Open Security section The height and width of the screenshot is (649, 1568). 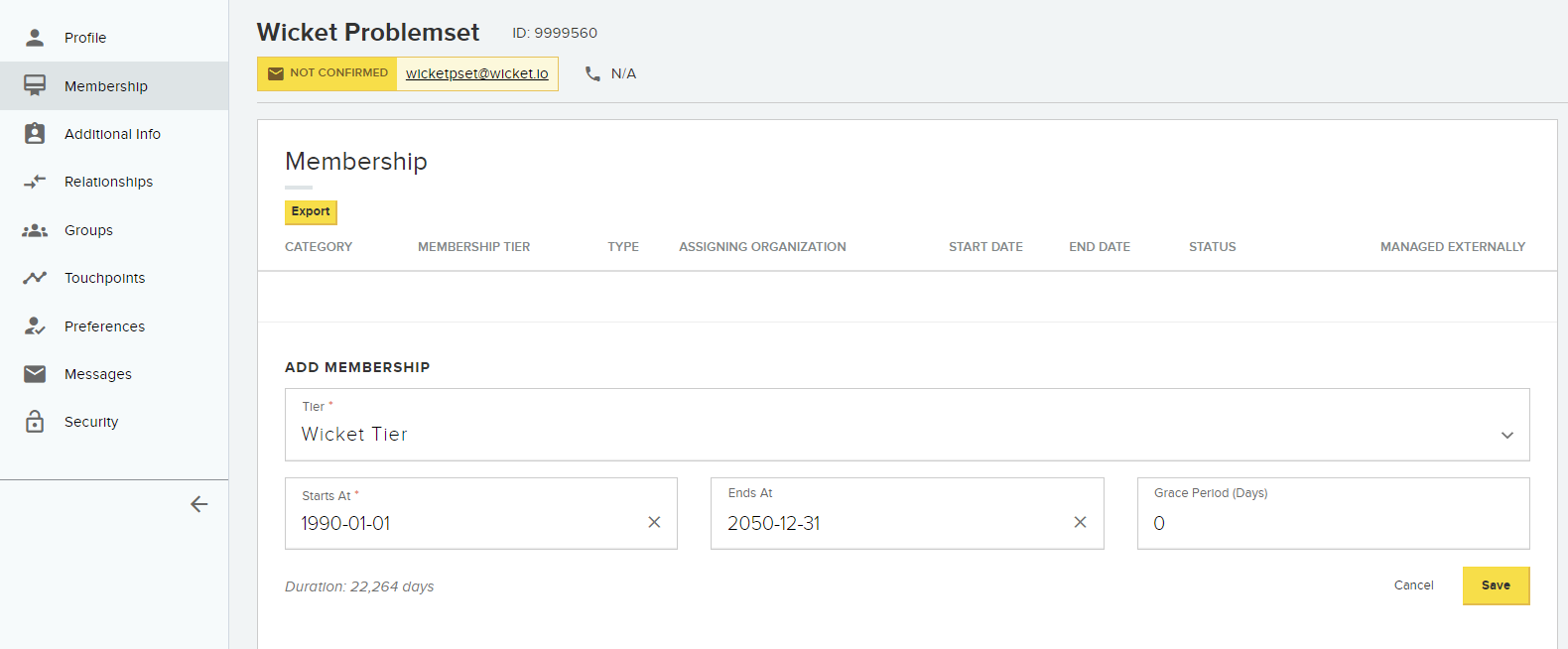(x=114, y=422)
